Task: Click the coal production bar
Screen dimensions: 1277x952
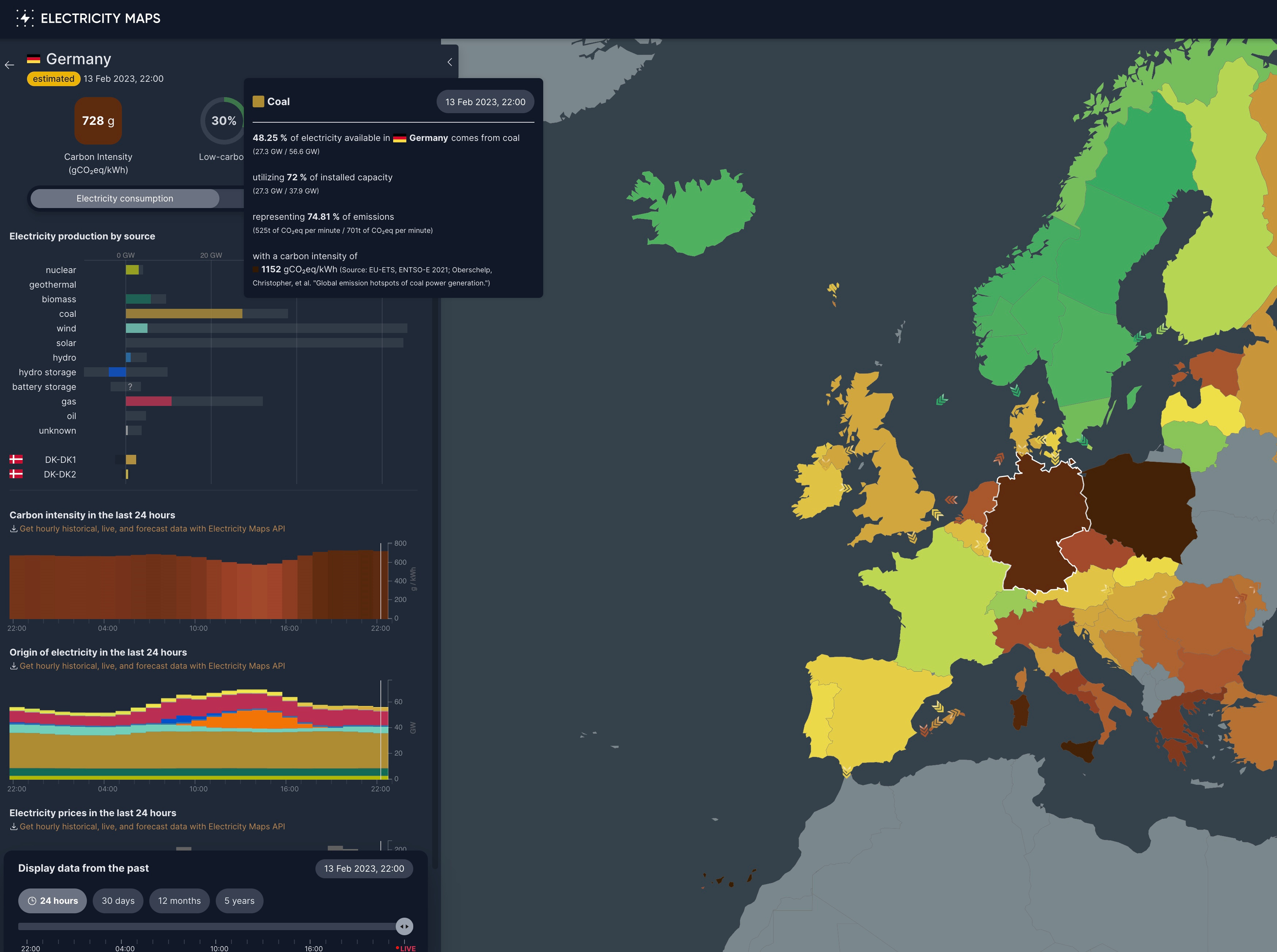Action: pos(184,314)
